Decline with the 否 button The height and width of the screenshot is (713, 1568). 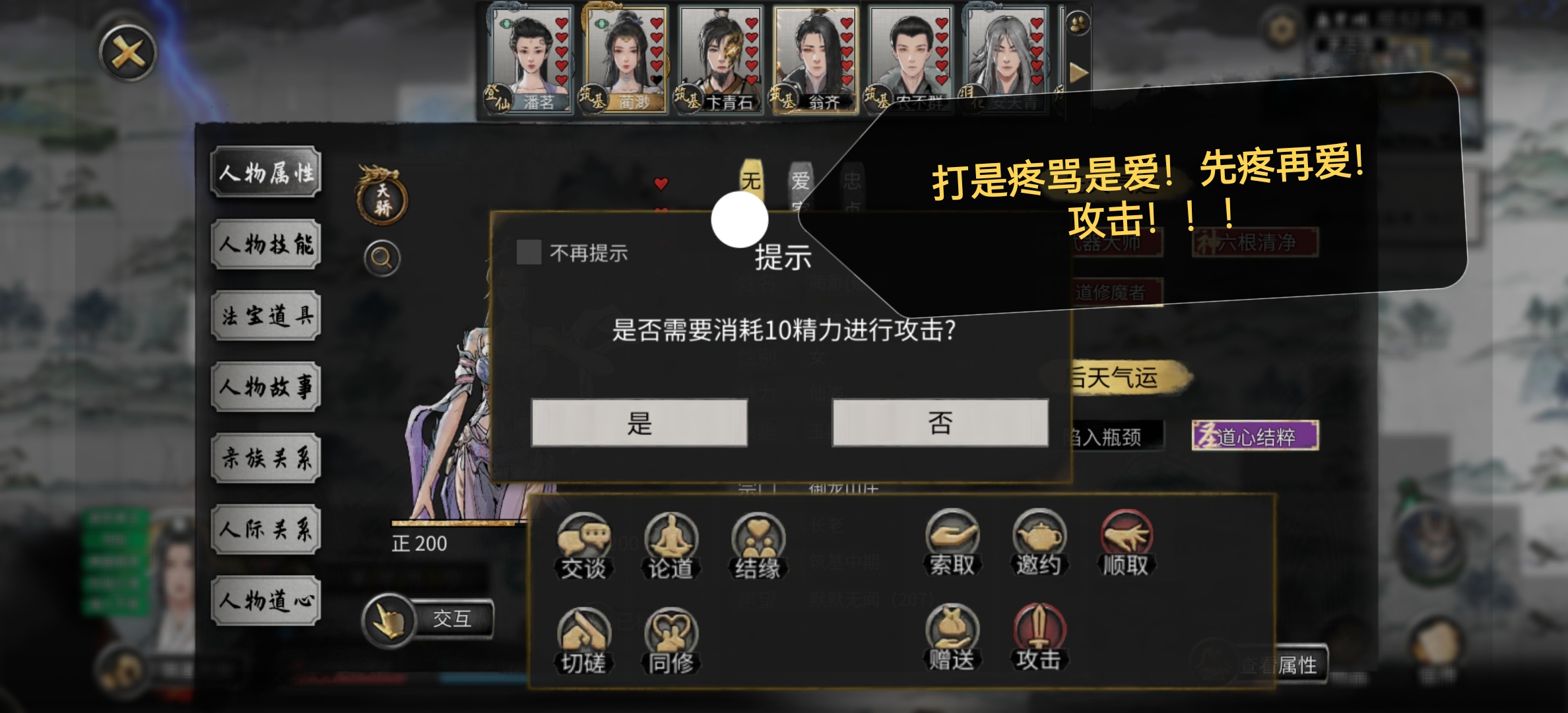940,423
